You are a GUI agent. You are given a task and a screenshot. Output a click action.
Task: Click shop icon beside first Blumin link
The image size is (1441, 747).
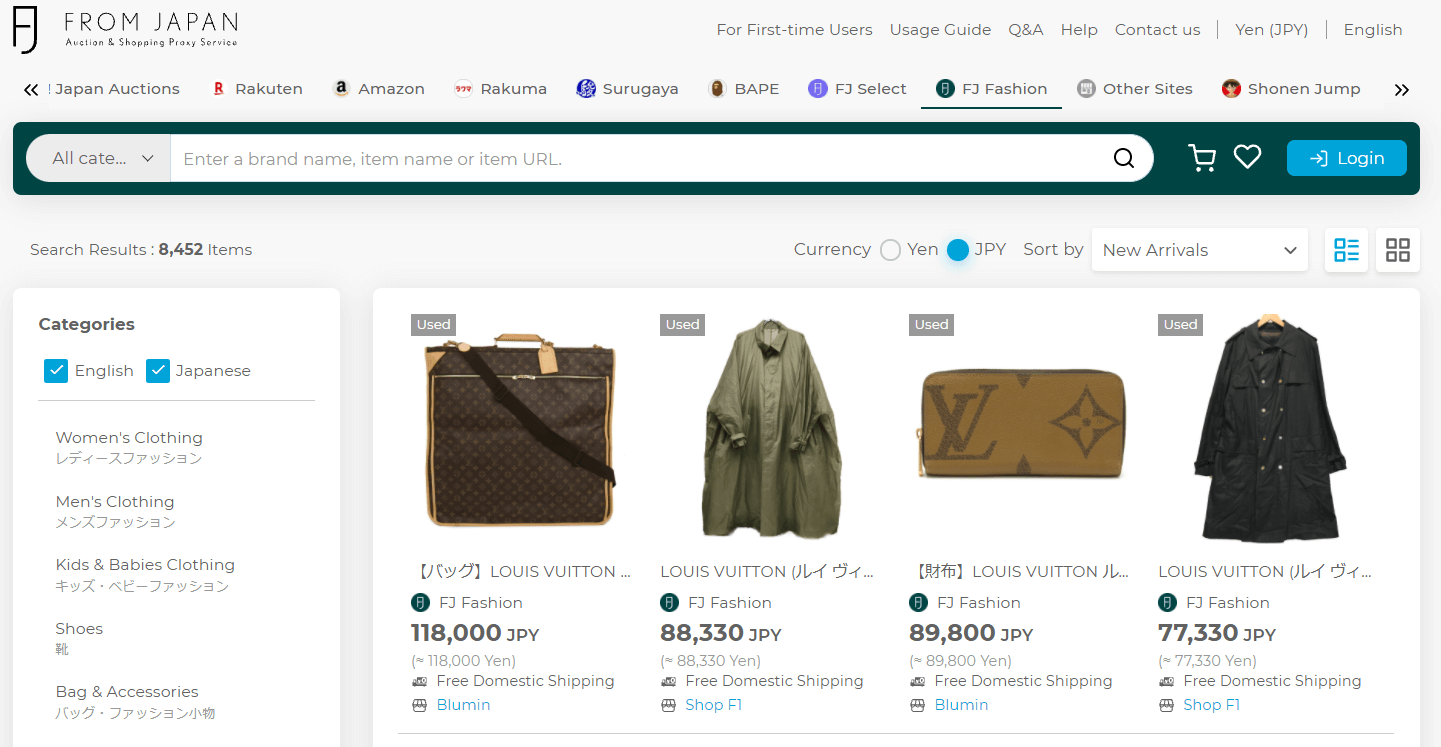419,705
